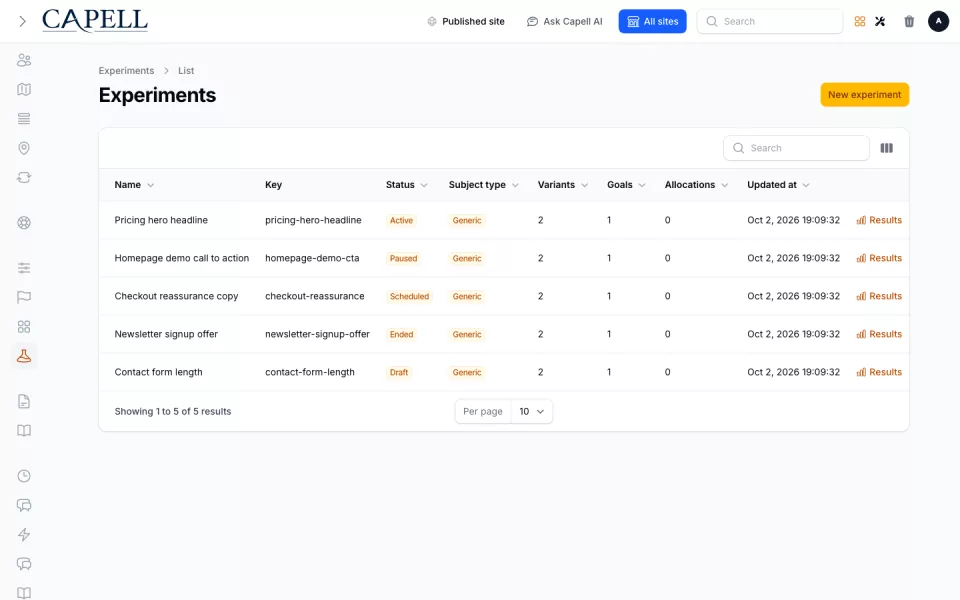Sort by the Variants column

(x=563, y=185)
